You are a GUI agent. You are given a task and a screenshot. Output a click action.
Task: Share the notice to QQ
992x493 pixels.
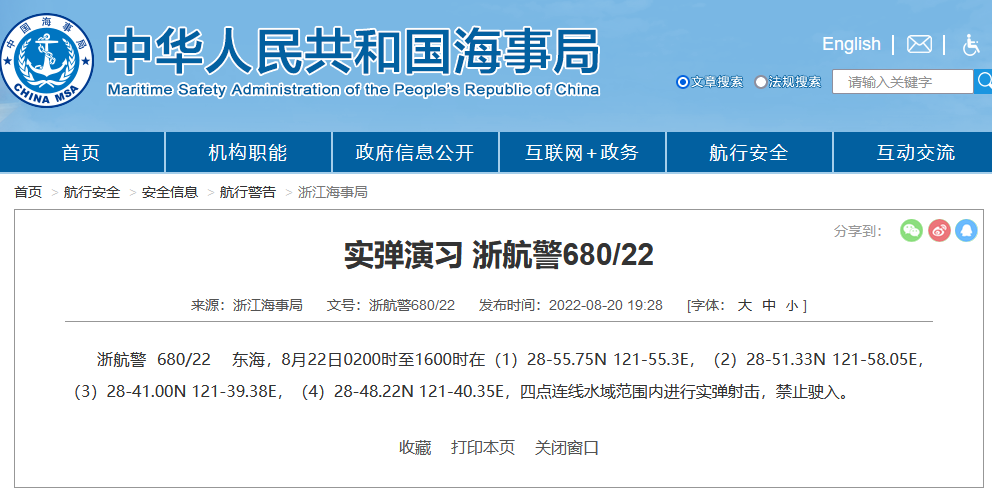966,230
